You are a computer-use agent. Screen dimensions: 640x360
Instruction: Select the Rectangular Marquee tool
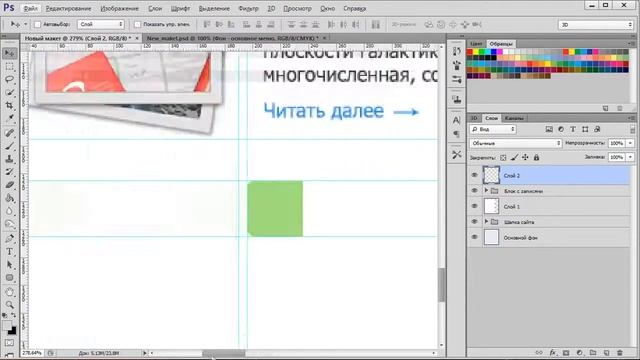click(9, 66)
